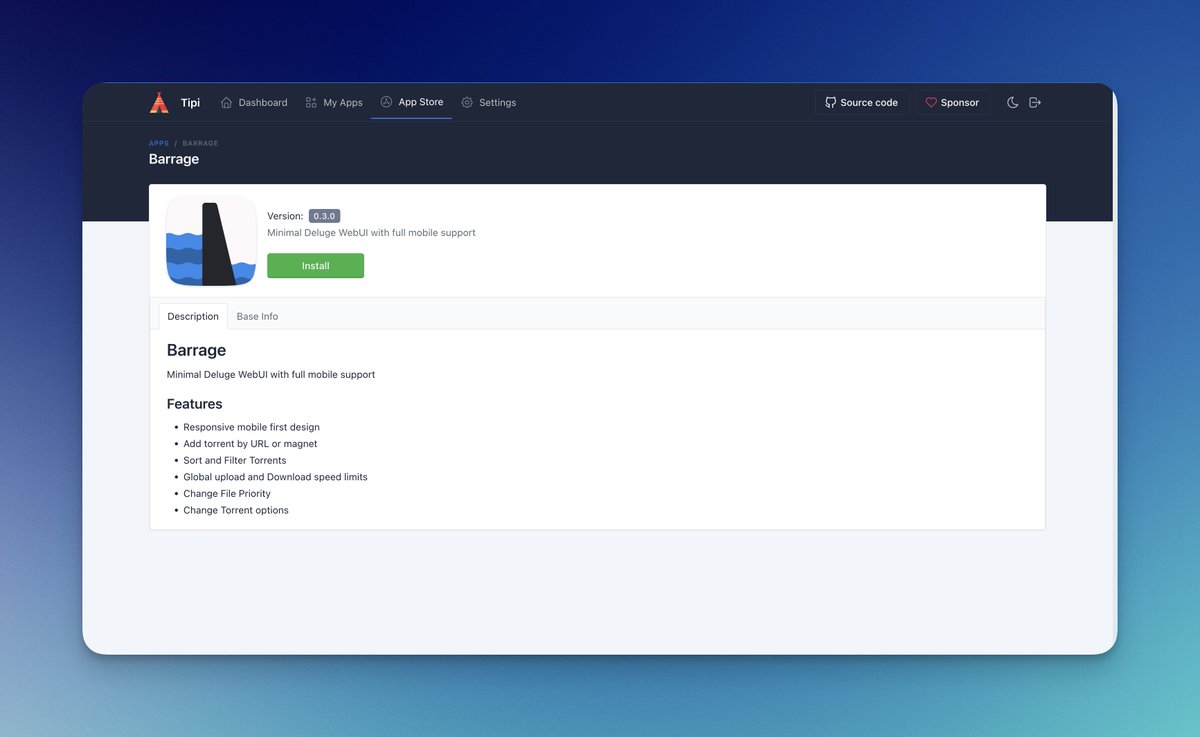Viewport: 1200px width, 737px height.
Task: Toggle dark mode with moon icon
Action: point(1012,102)
